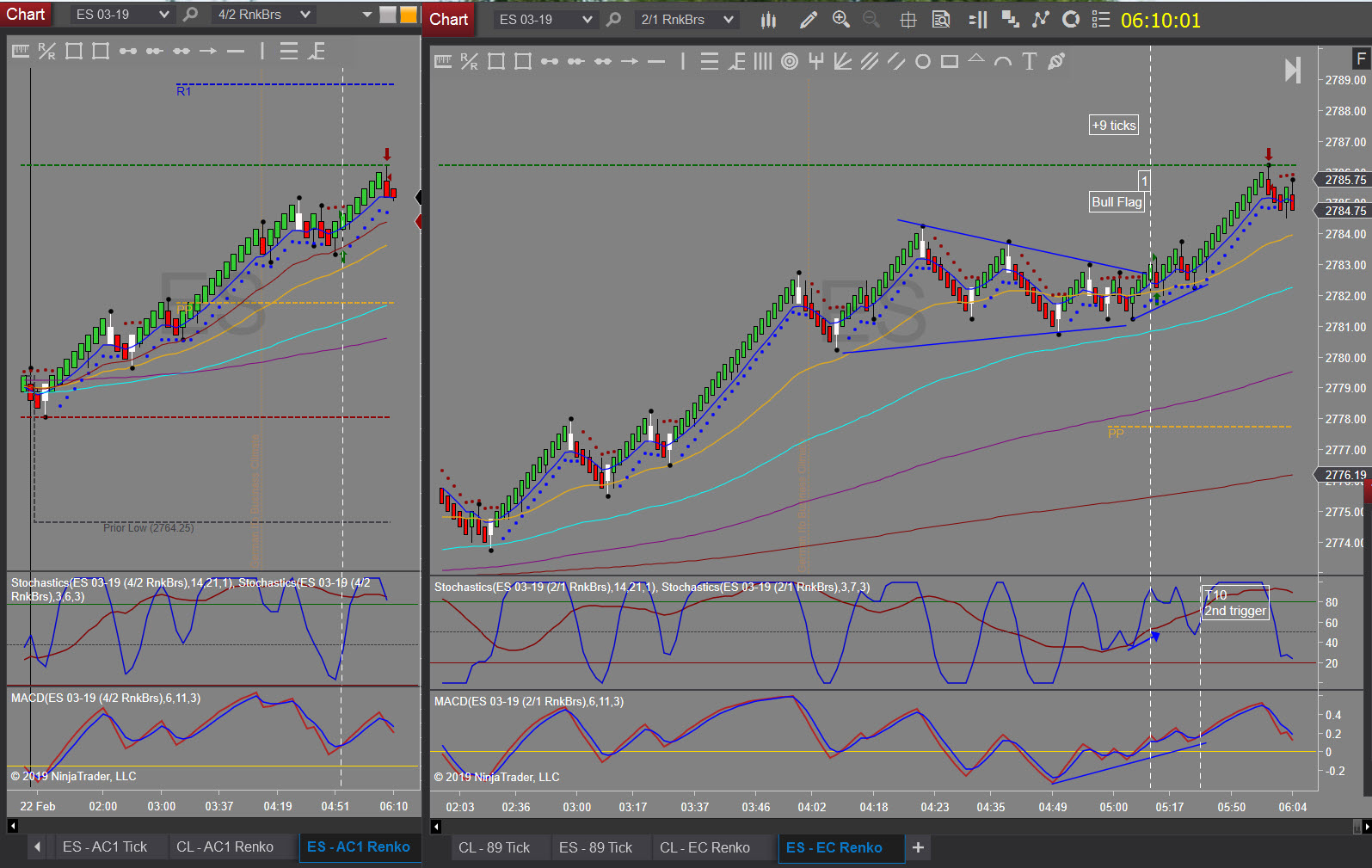Open the Indicators icon in the right chart
1372x868 pixels.
click(1041, 20)
